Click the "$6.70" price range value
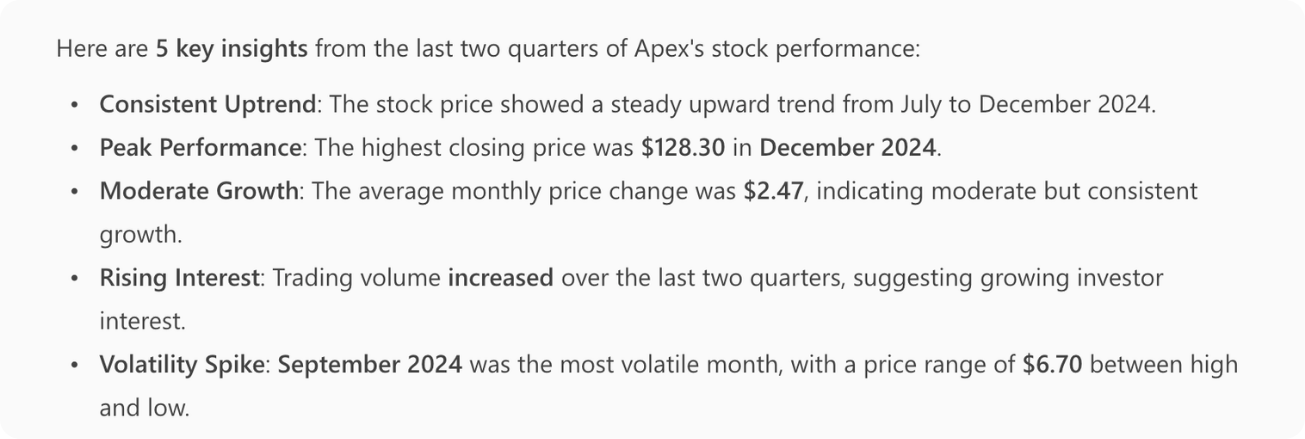The width and height of the screenshot is (1305, 439). (1053, 364)
